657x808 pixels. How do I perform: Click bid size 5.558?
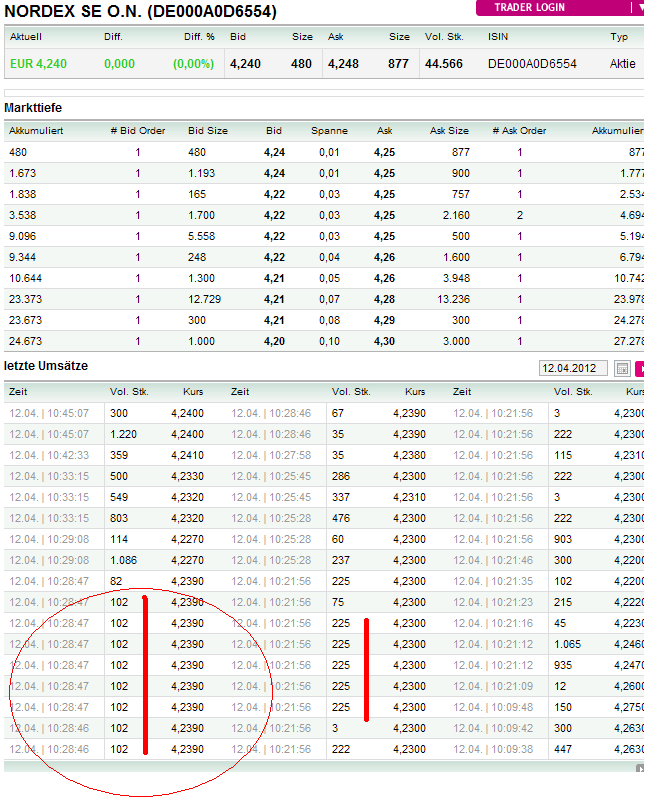(201, 237)
